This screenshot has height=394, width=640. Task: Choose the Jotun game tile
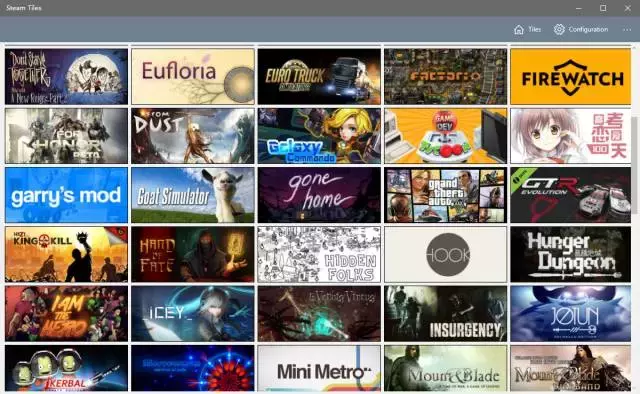click(x=571, y=314)
